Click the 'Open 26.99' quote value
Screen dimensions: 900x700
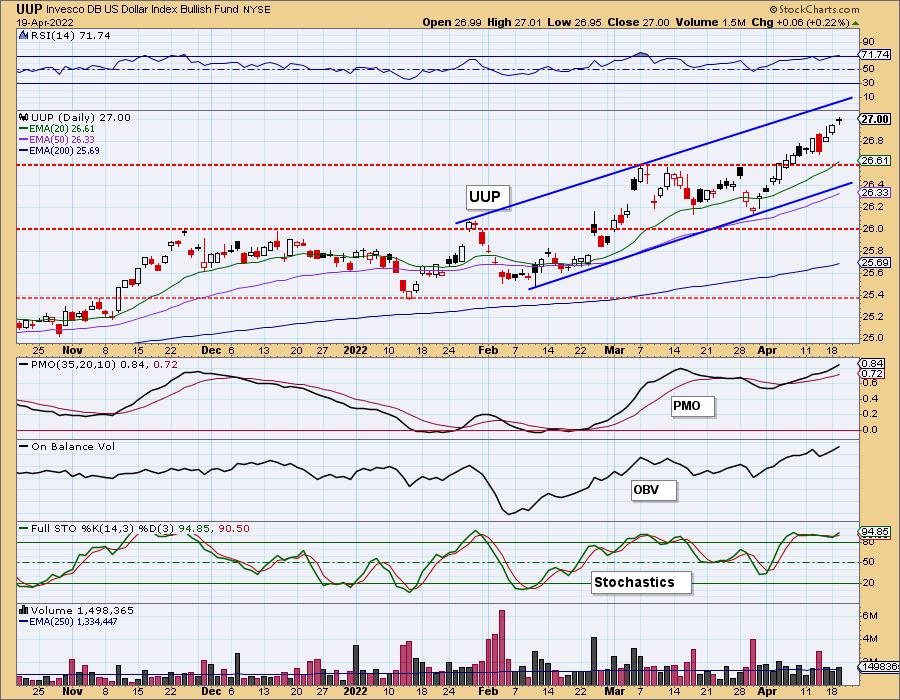[452, 22]
